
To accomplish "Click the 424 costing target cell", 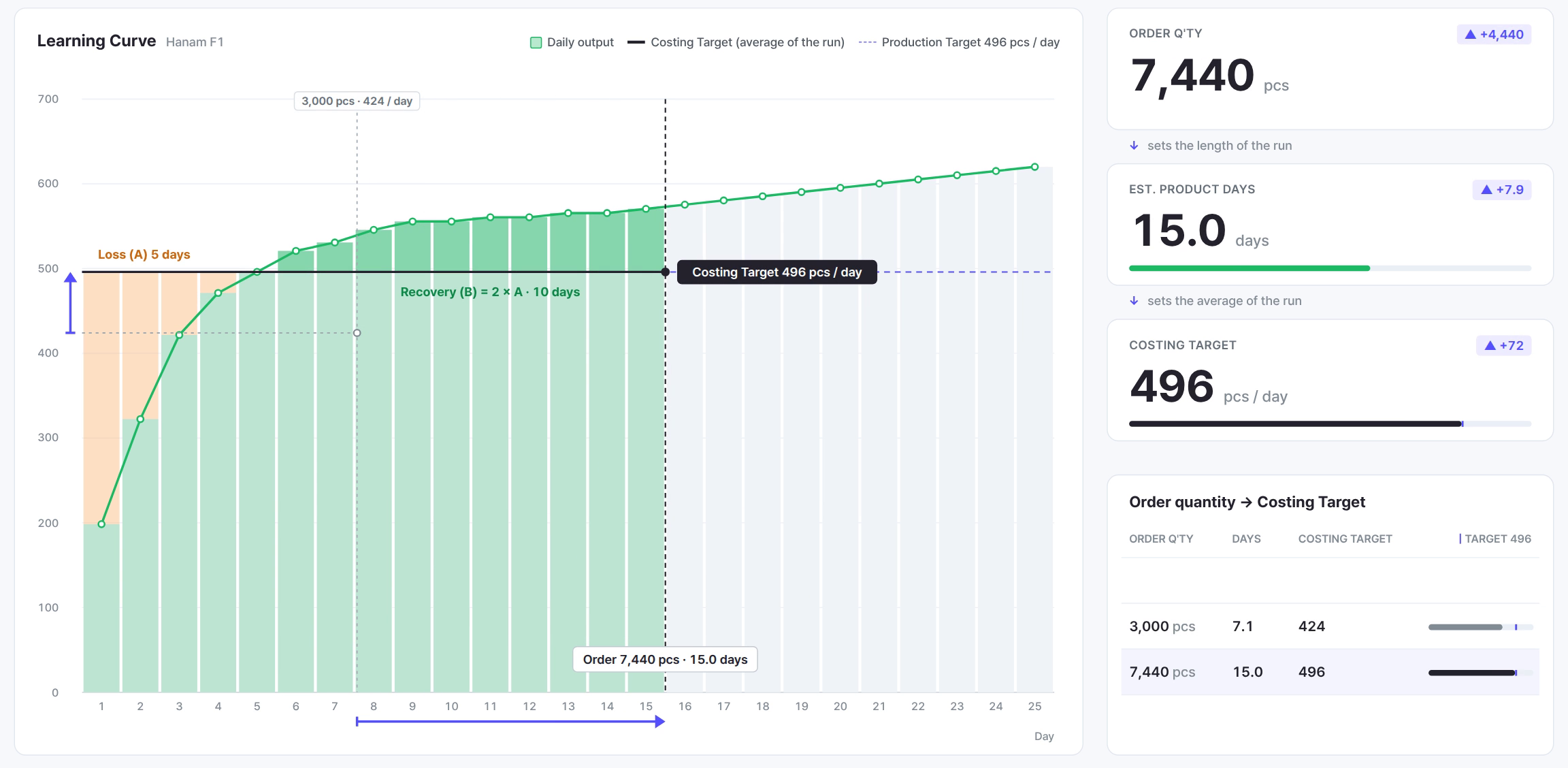I will 1311,626.
